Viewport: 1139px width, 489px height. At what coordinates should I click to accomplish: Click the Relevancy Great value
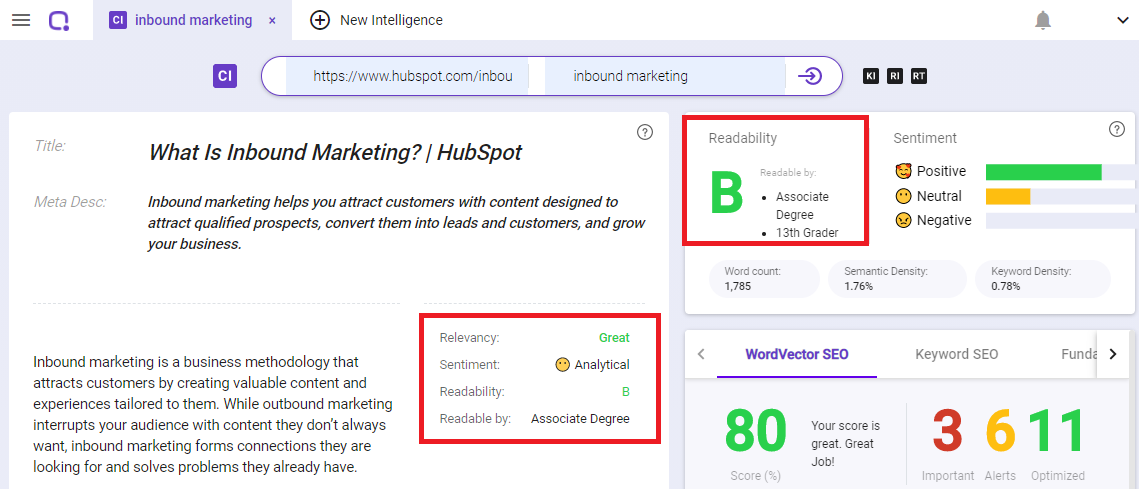614,338
